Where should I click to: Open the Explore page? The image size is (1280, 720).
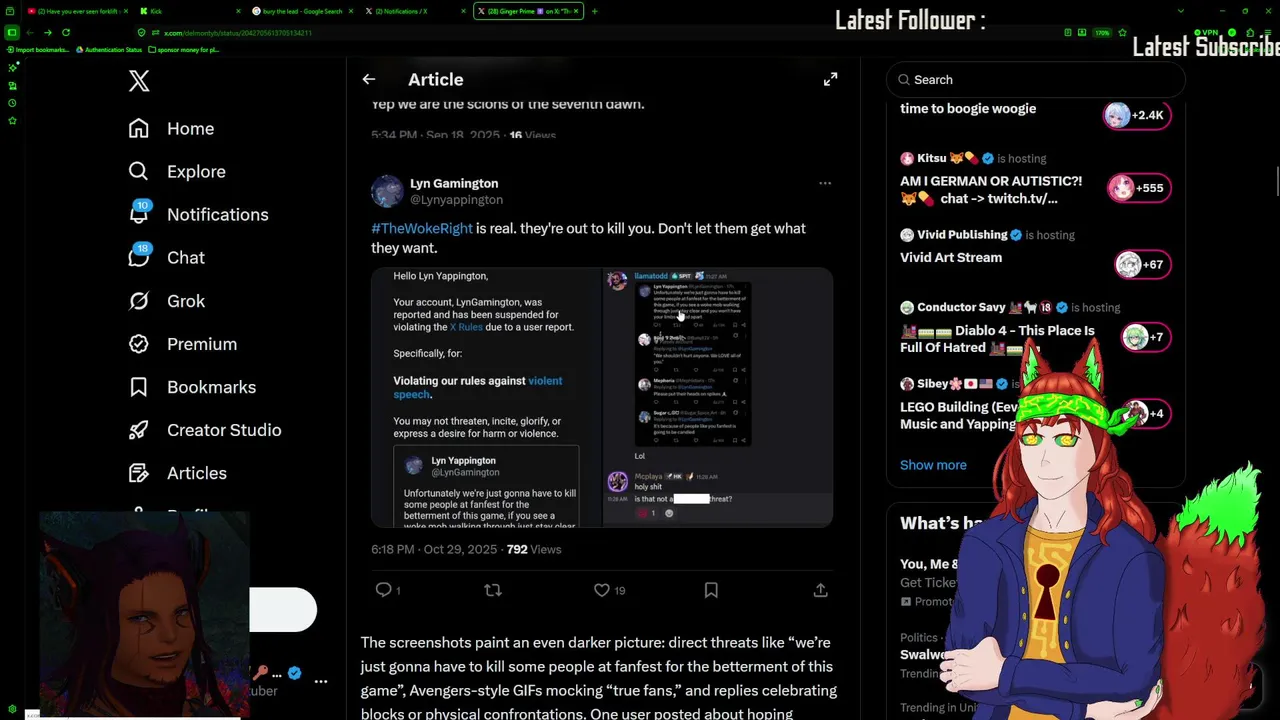pyautogui.click(x=177, y=171)
